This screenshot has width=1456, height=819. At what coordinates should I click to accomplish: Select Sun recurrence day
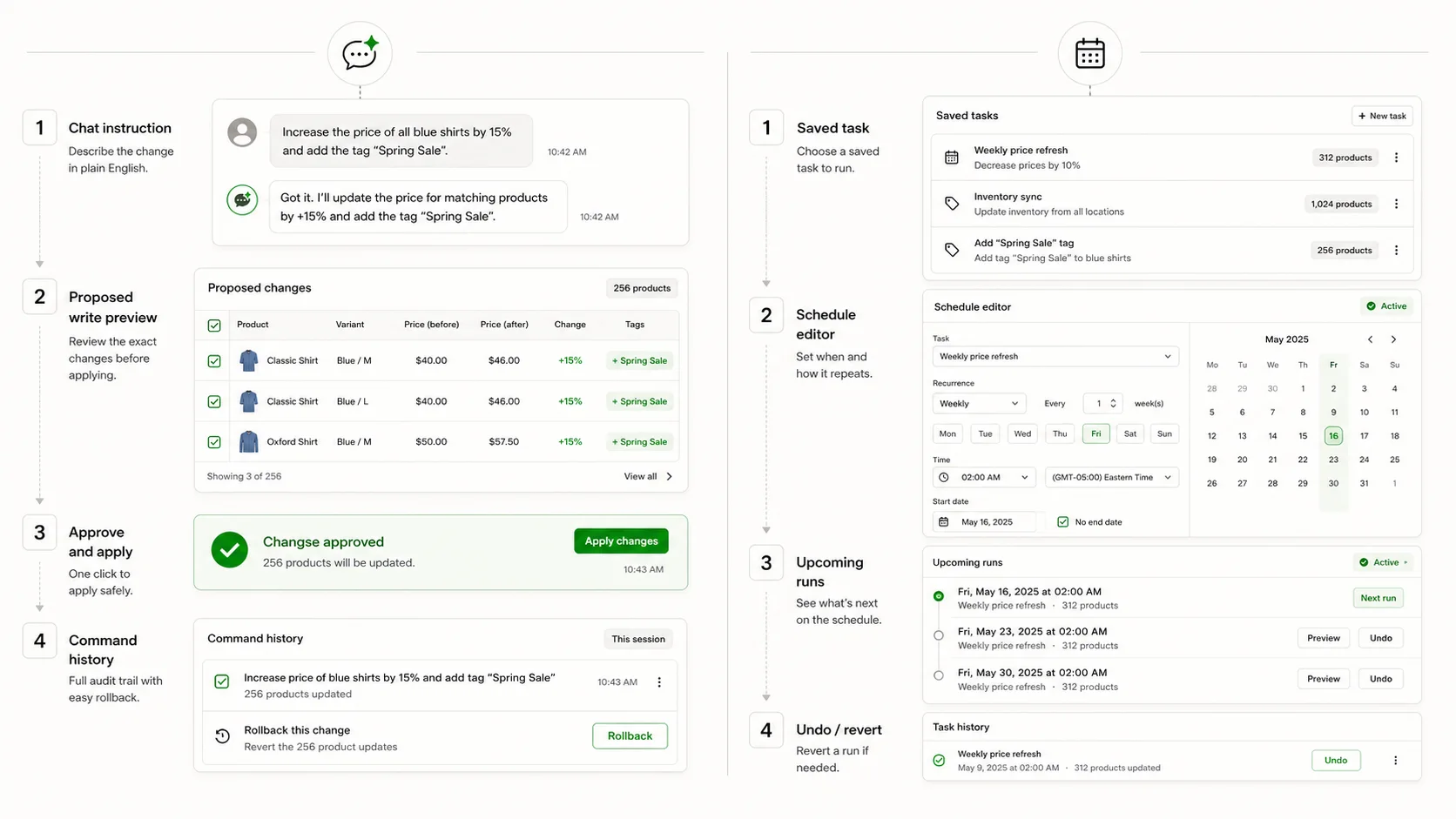click(x=1164, y=433)
